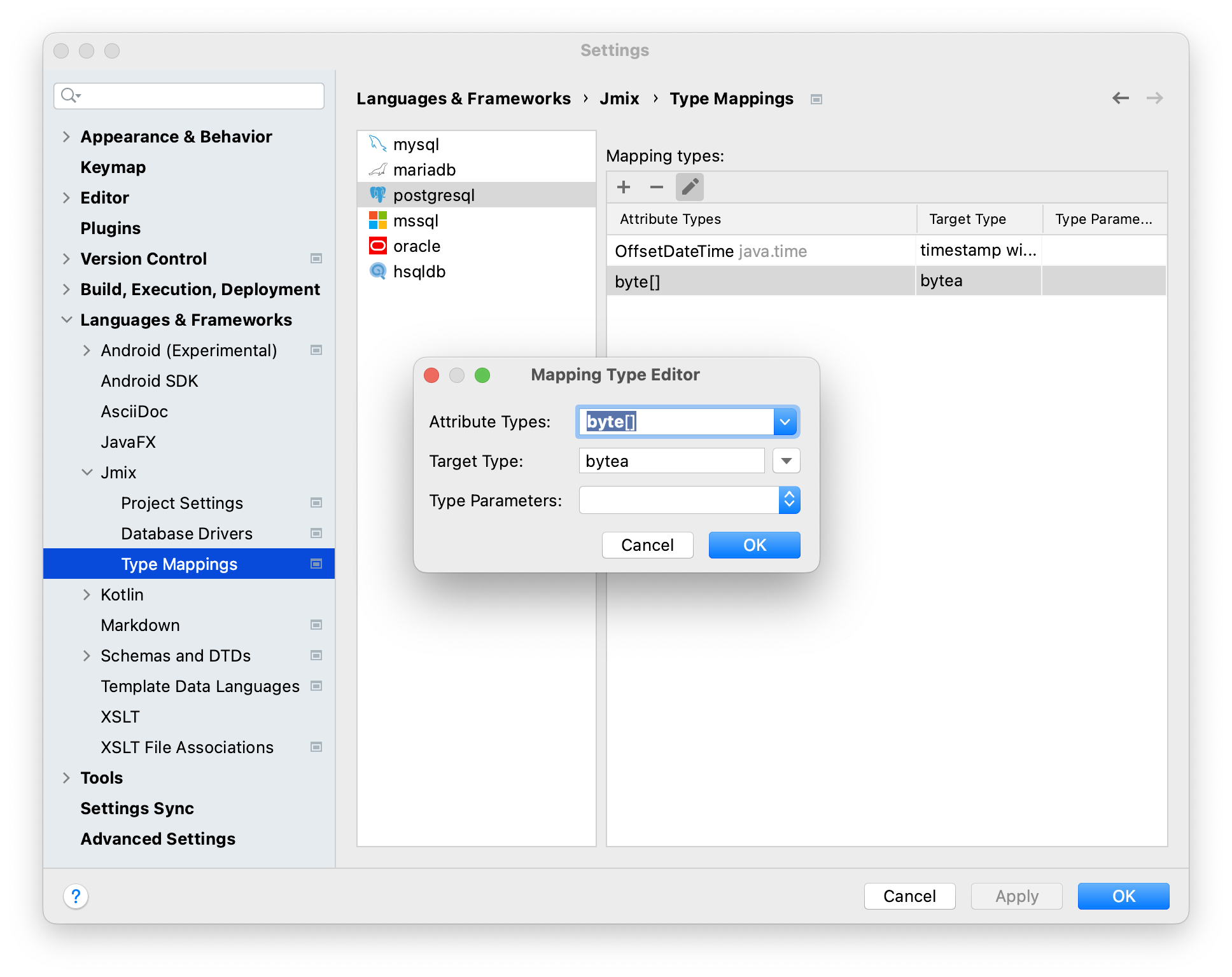Select the mariadb database entry
The image size is (1232, 977).
click(477, 170)
